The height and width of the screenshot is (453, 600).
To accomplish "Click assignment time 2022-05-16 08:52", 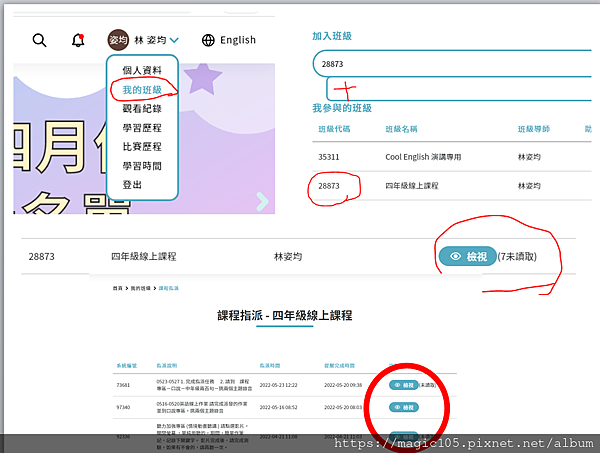I will pyautogui.click(x=279, y=407).
